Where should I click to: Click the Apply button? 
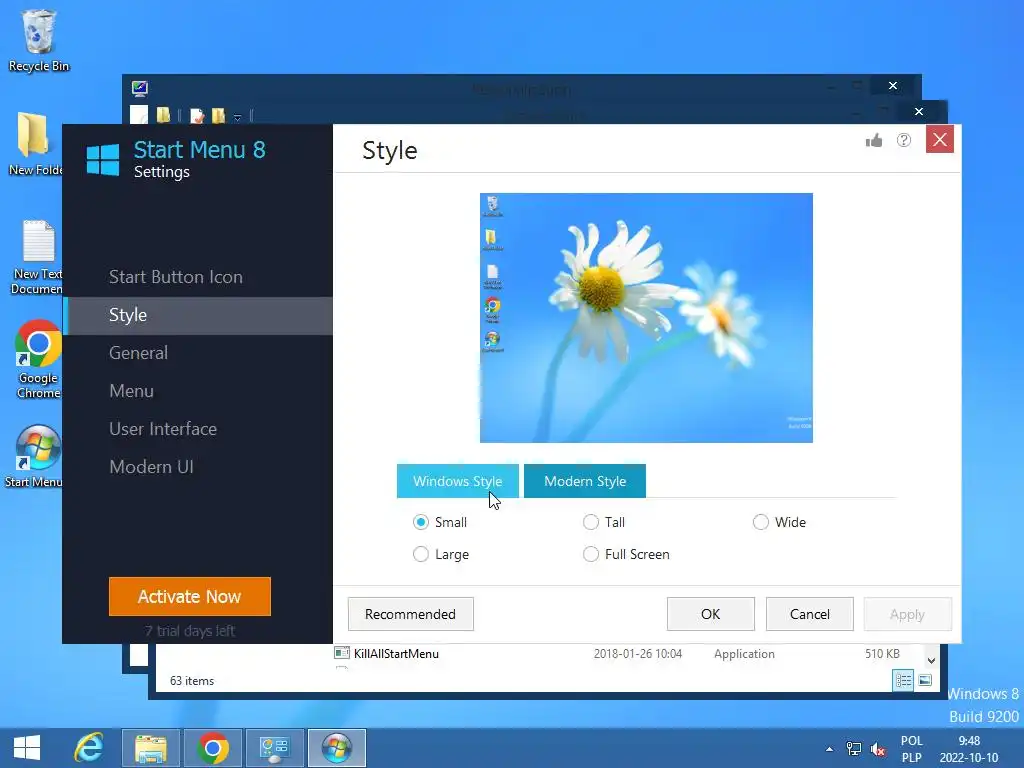[907, 615]
